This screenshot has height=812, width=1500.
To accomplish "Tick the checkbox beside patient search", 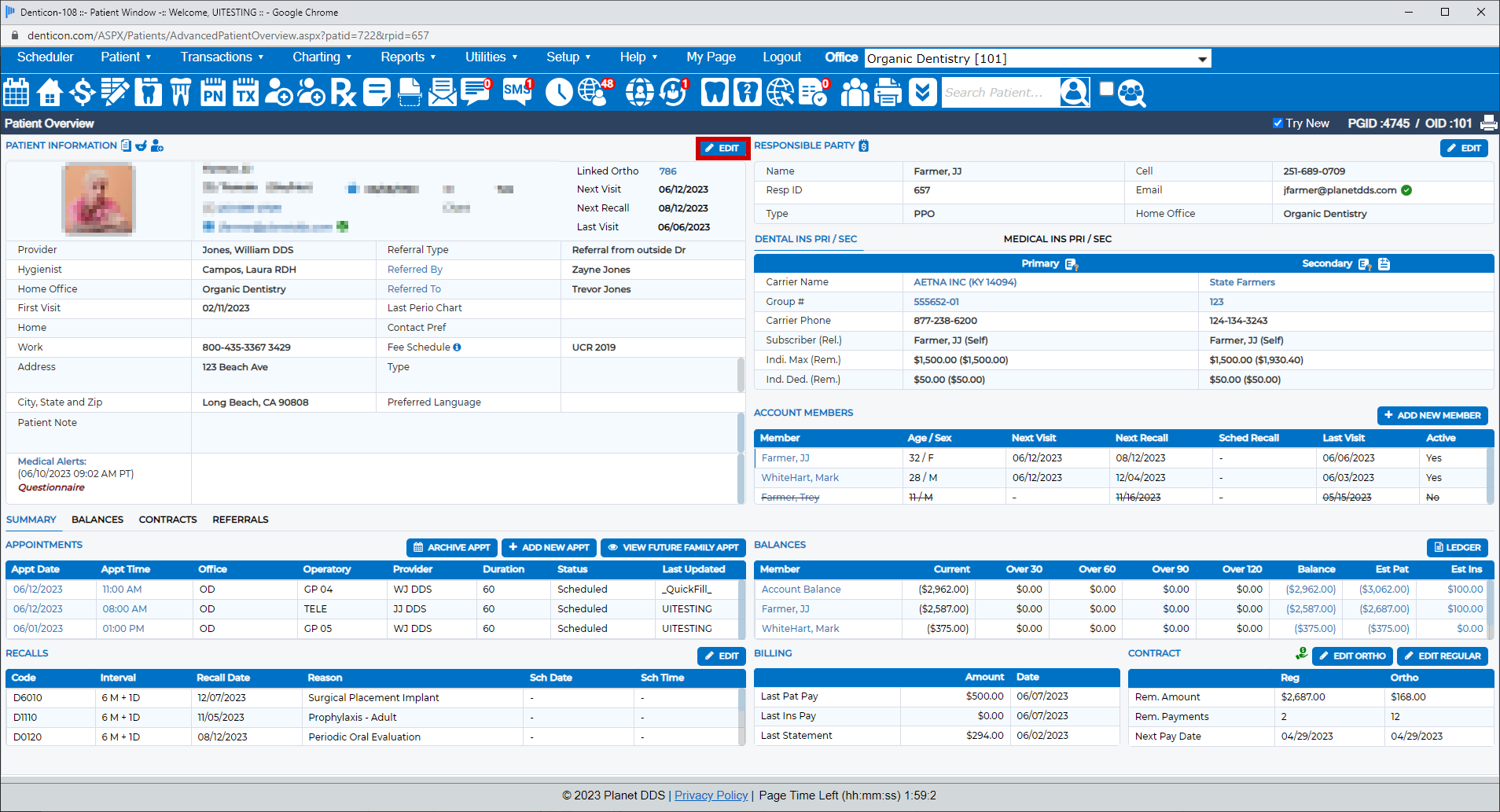I will pos(1106,89).
